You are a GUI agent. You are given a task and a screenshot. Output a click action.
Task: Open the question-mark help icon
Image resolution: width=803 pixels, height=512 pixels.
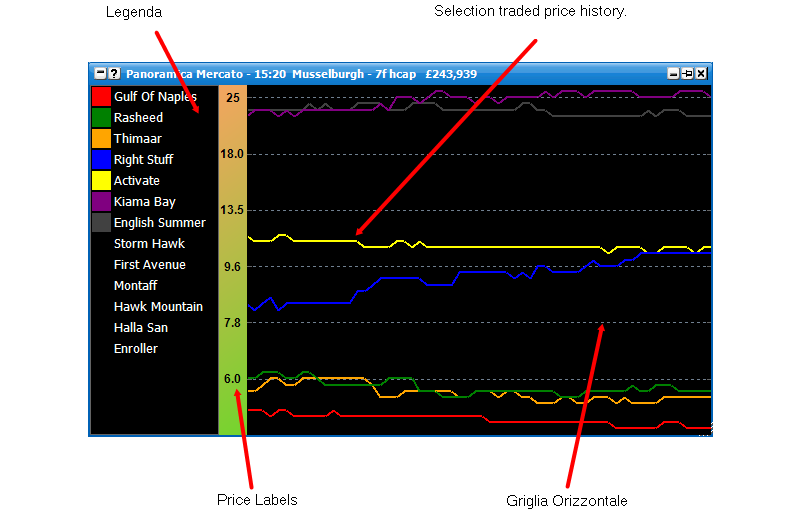click(115, 74)
